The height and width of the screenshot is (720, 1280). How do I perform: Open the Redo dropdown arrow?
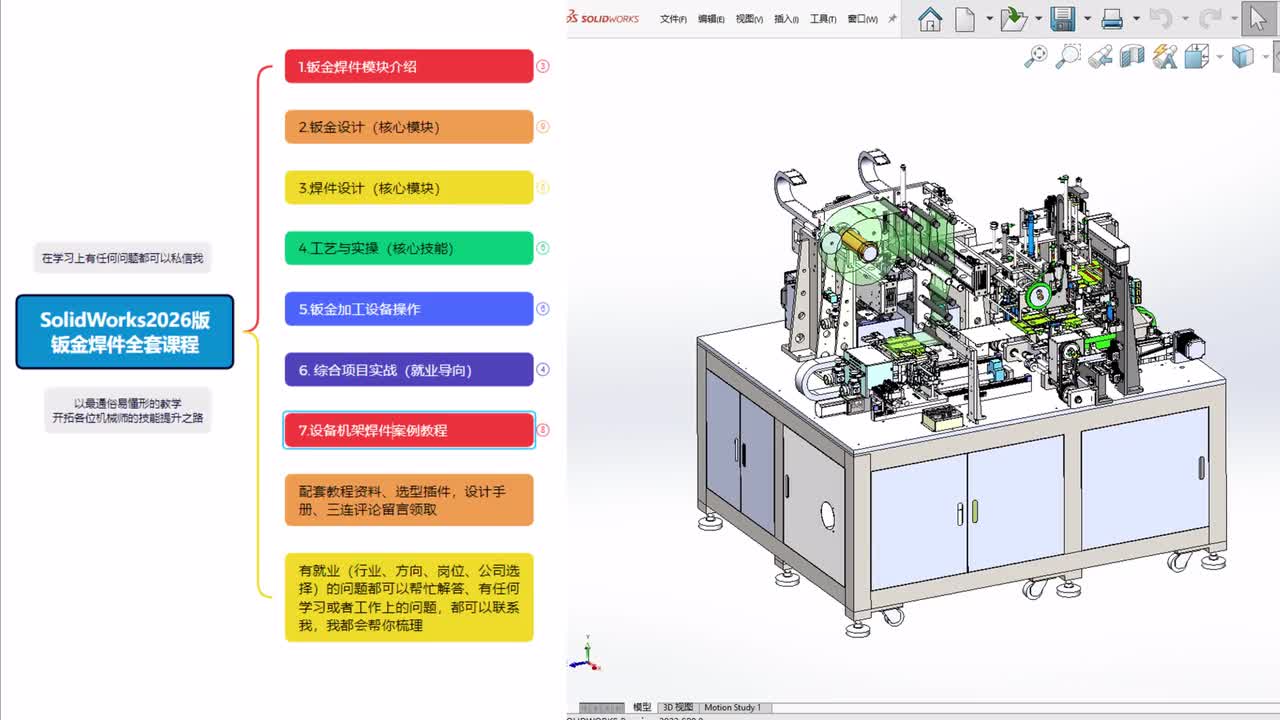[1233, 19]
